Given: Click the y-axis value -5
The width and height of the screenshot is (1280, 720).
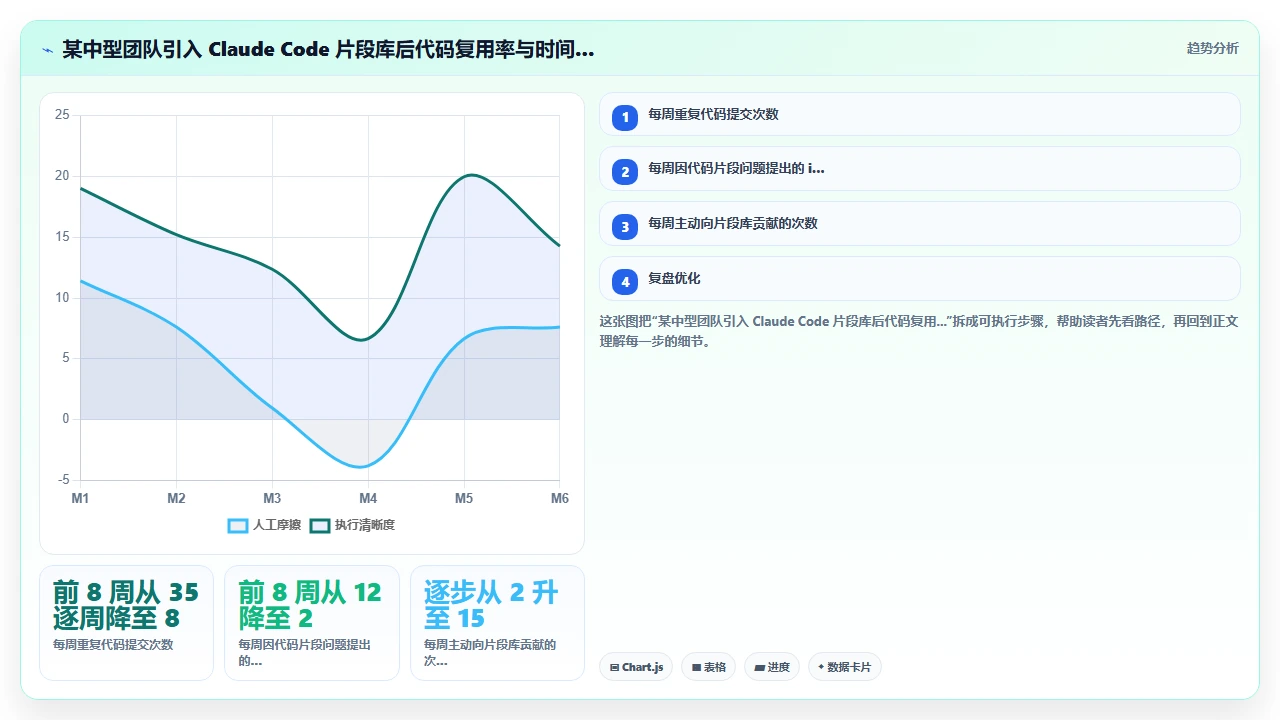Looking at the screenshot, I should click(64, 480).
